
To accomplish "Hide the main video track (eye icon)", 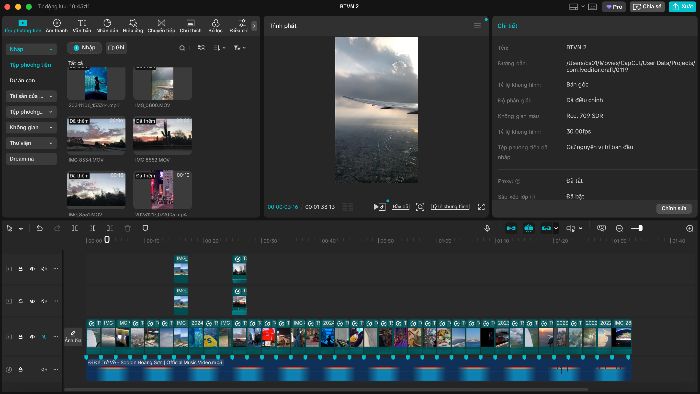I will click(x=32, y=337).
